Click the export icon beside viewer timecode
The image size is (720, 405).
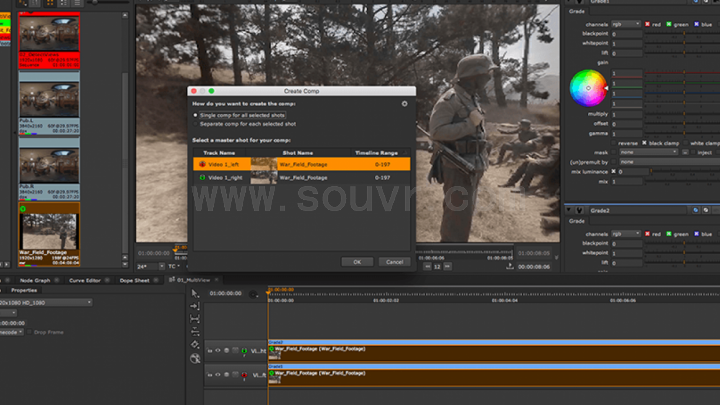(x=510, y=266)
